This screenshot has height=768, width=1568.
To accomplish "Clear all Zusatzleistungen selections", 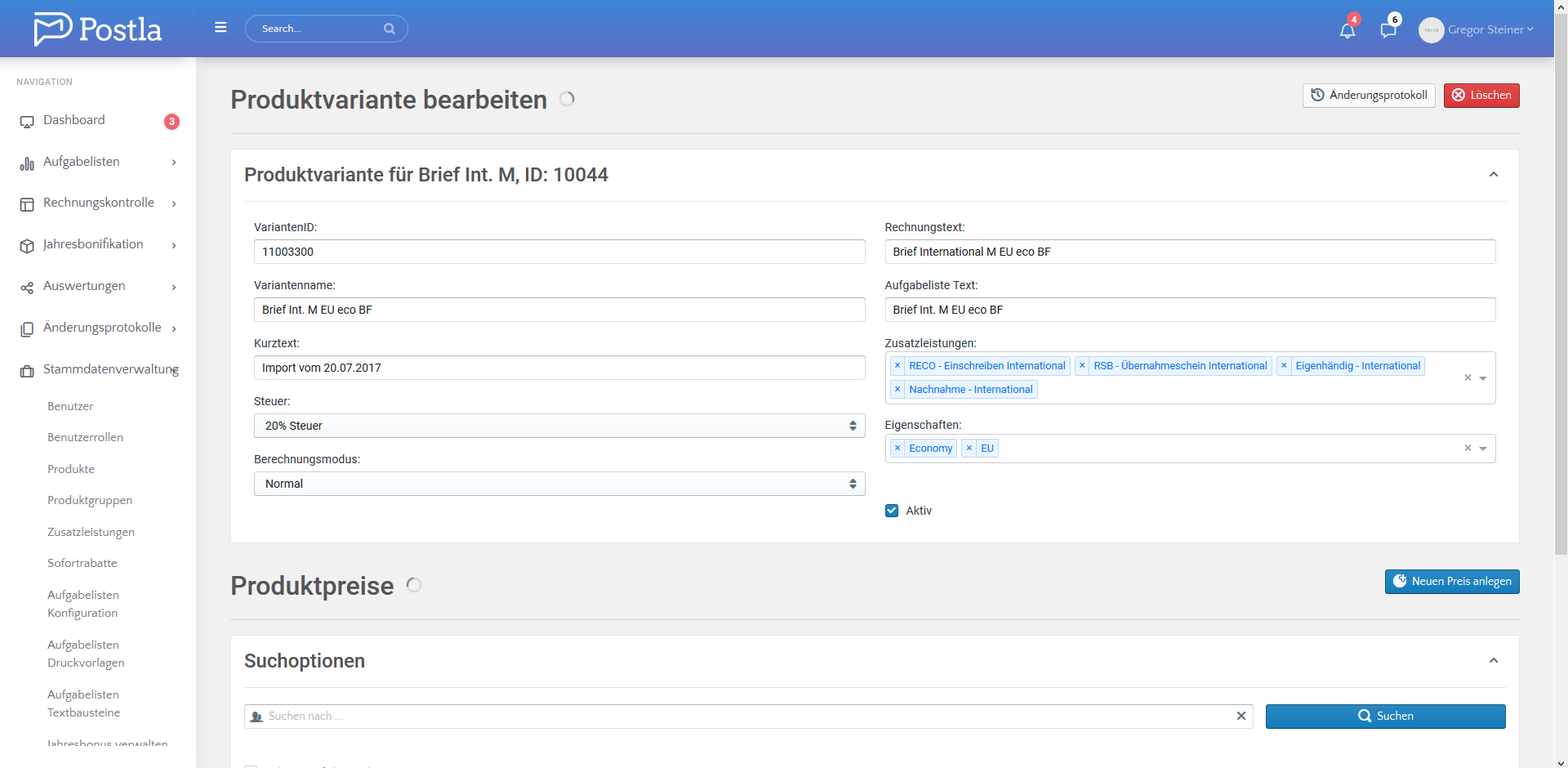I will pos(1468,378).
